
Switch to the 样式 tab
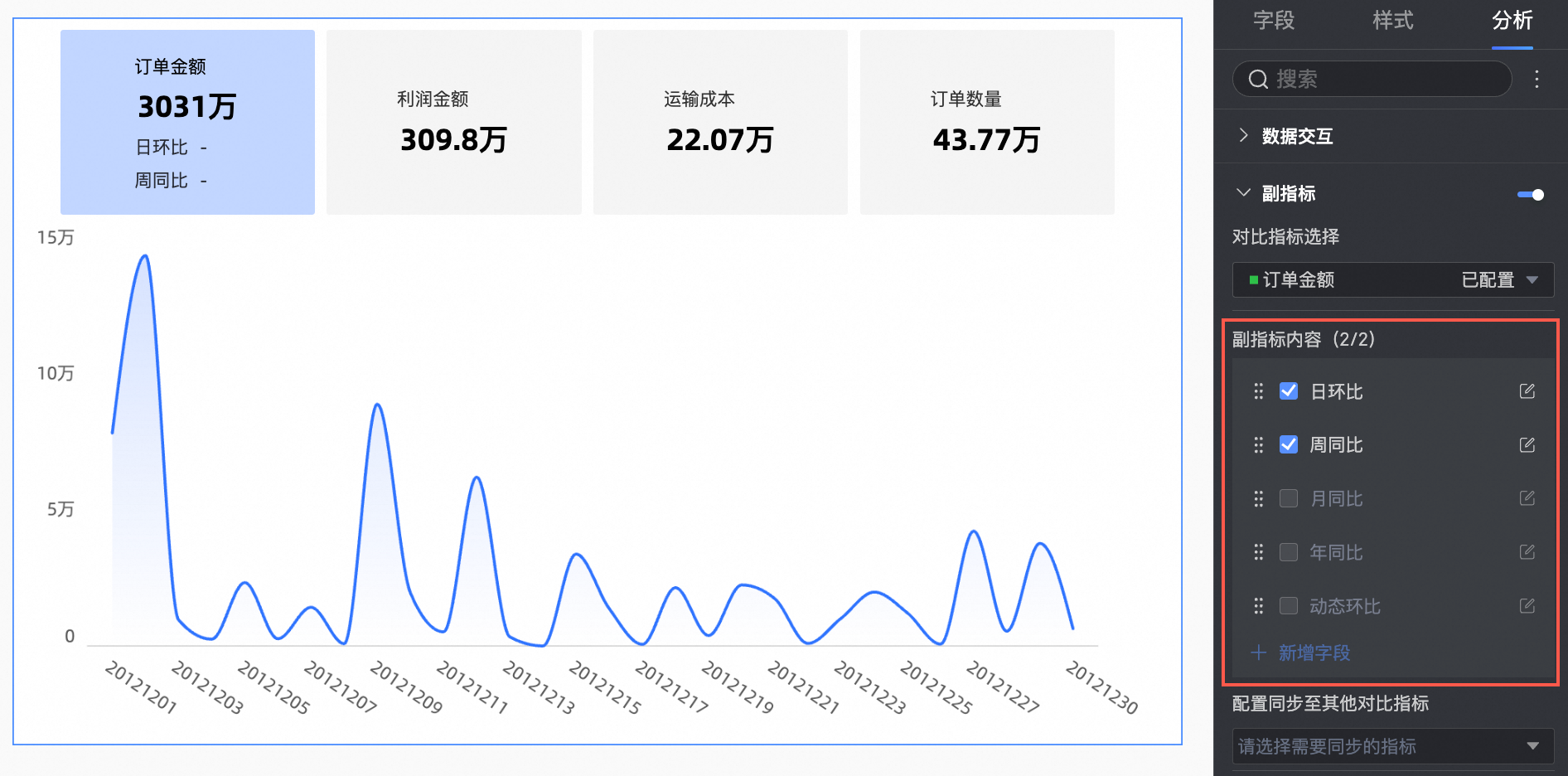coord(1392,21)
